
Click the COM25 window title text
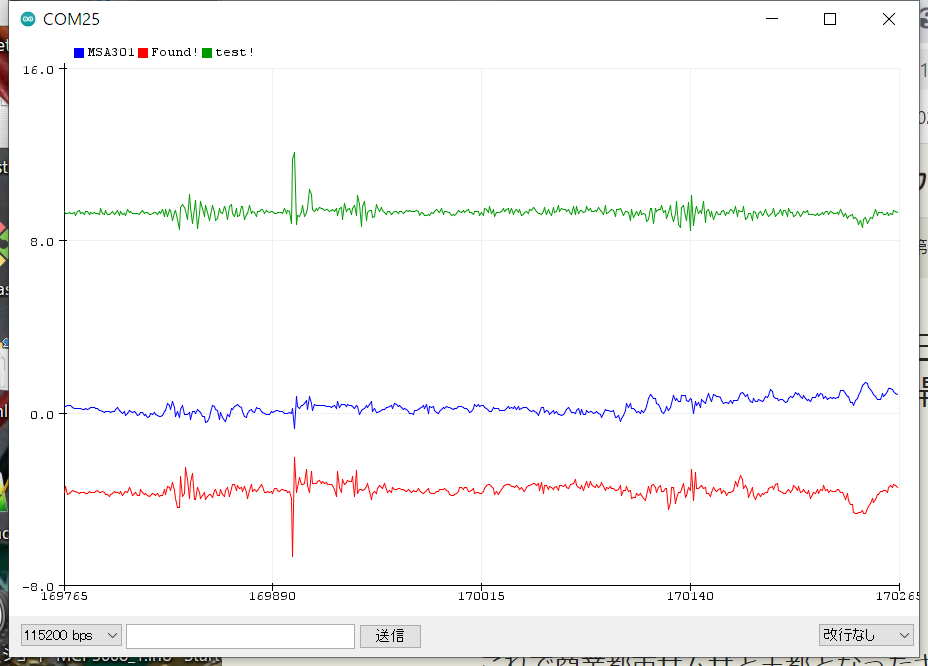tap(71, 19)
